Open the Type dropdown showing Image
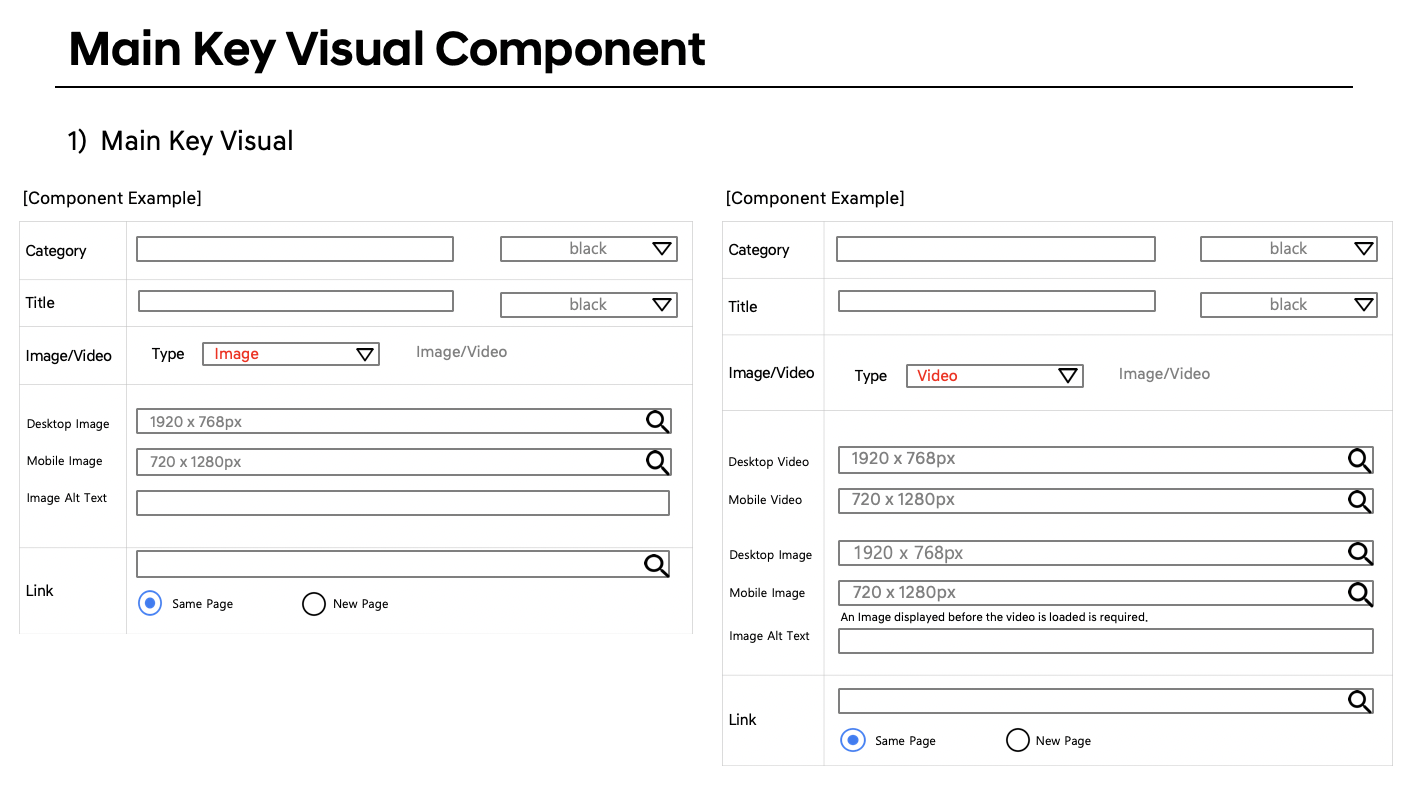 tap(290, 354)
